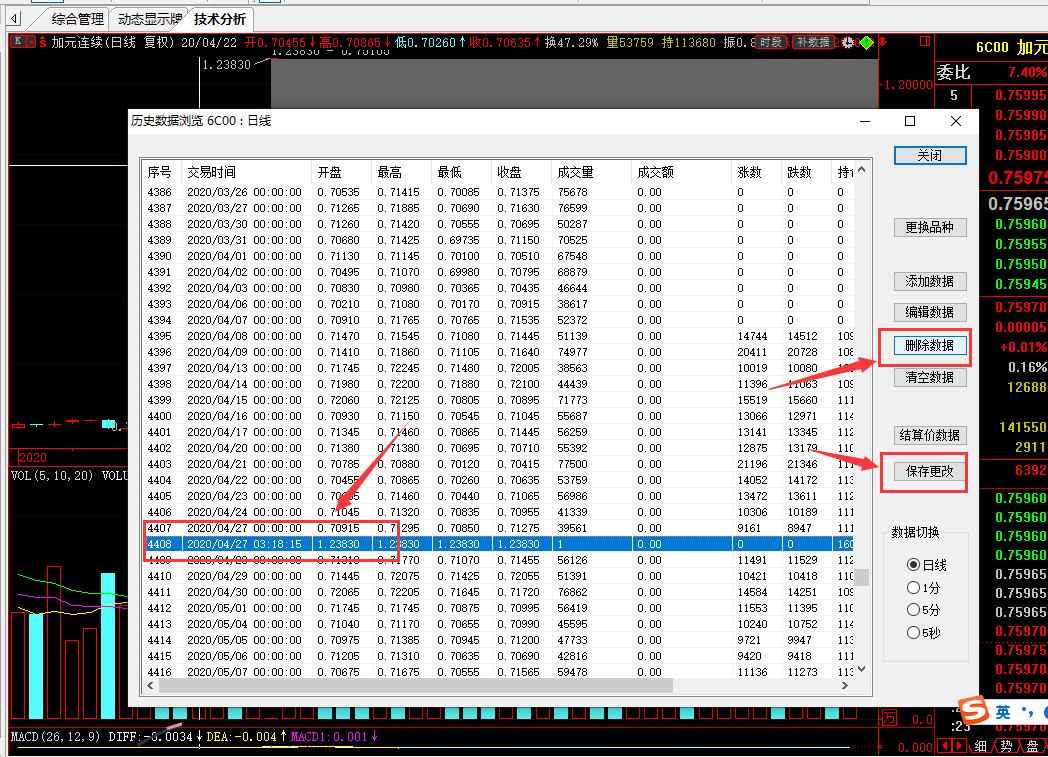Open the 势 tab at the bottom right

1007,746
